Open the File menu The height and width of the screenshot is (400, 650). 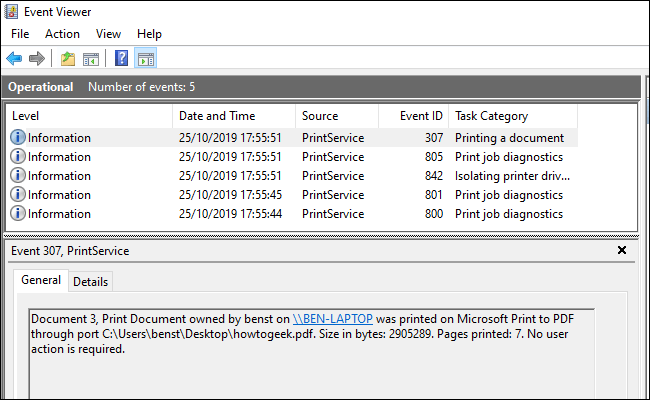20,34
